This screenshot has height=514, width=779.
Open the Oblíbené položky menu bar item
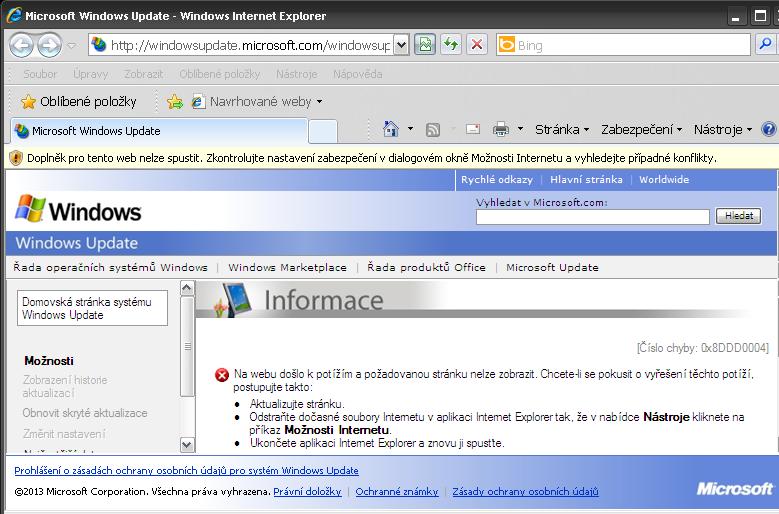click(x=220, y=74)
